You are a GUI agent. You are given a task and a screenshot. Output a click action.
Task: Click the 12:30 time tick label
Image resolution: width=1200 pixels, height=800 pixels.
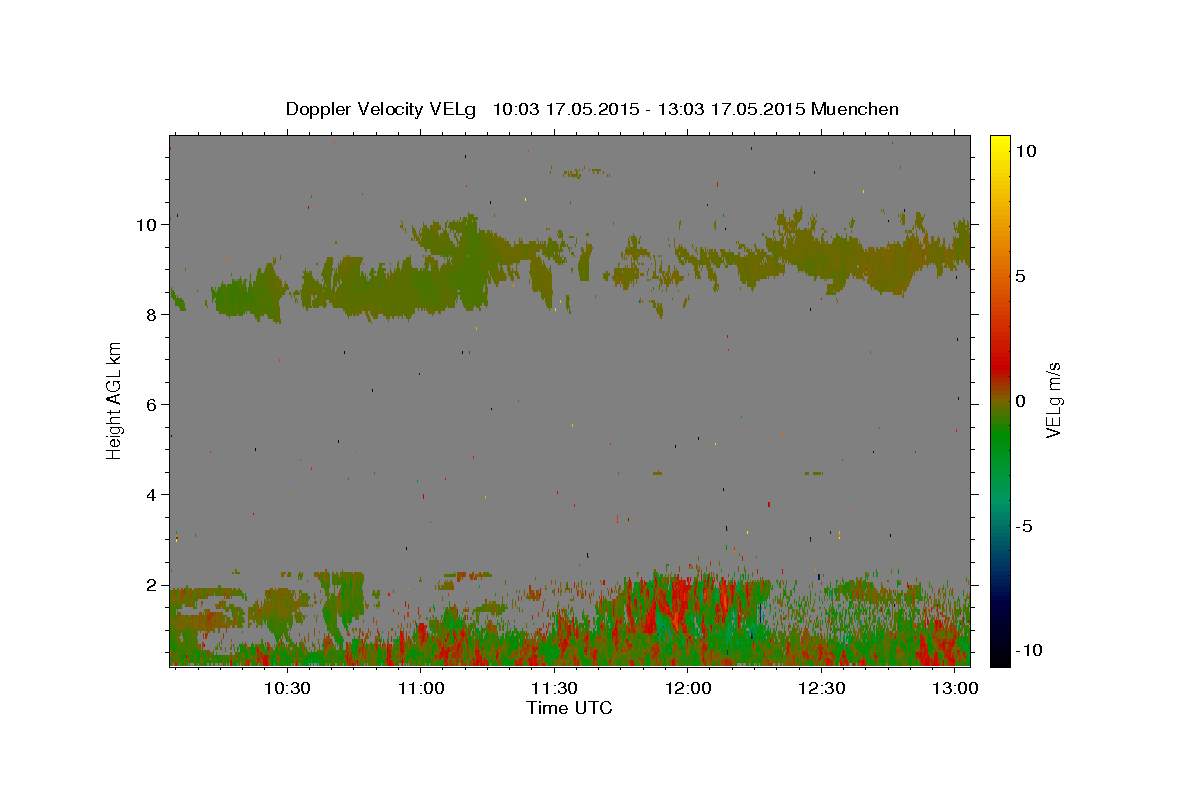(821, 689)
